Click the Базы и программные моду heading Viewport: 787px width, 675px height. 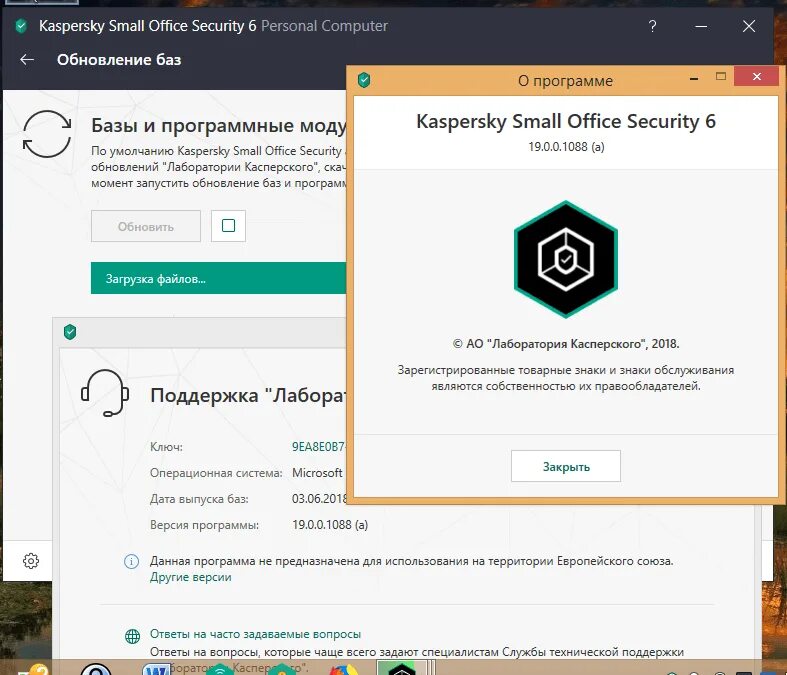pos(219,125)
